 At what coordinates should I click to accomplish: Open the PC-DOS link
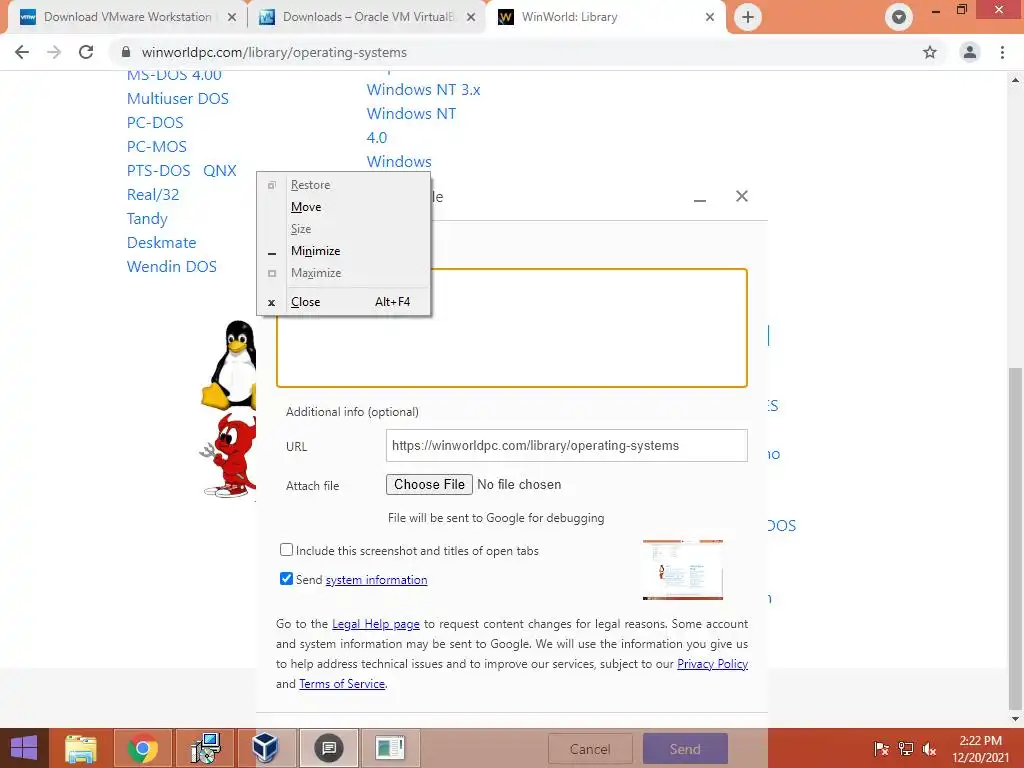pyautogui.click(x=155, y=123)
